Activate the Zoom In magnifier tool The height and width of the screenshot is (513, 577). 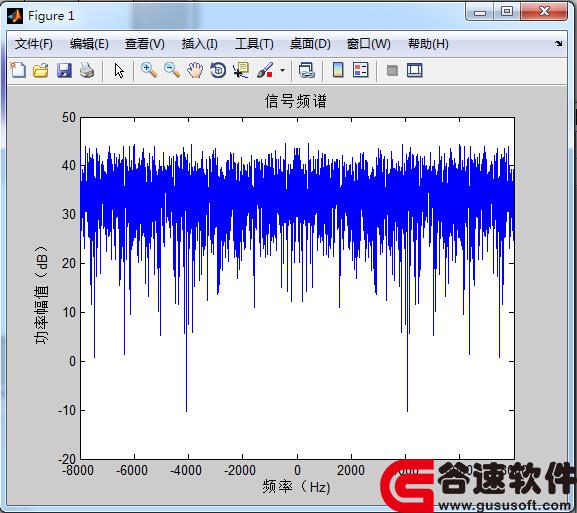point(149,70)
